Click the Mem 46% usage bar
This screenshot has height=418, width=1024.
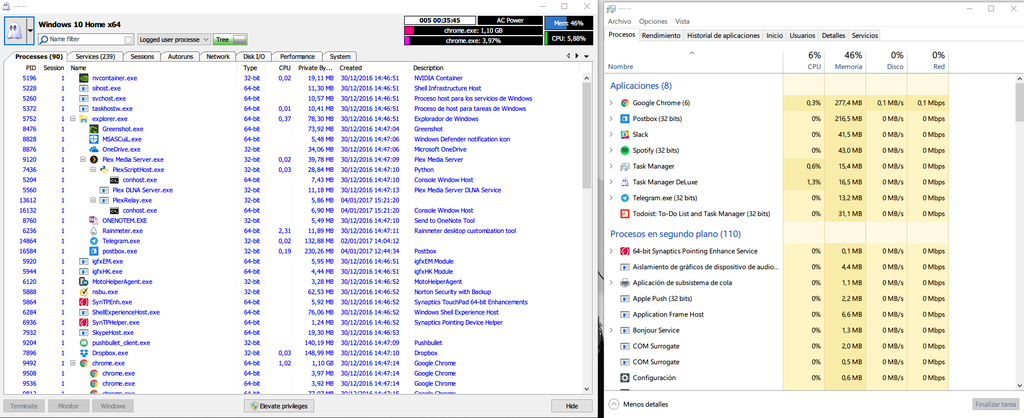point(568,23)
